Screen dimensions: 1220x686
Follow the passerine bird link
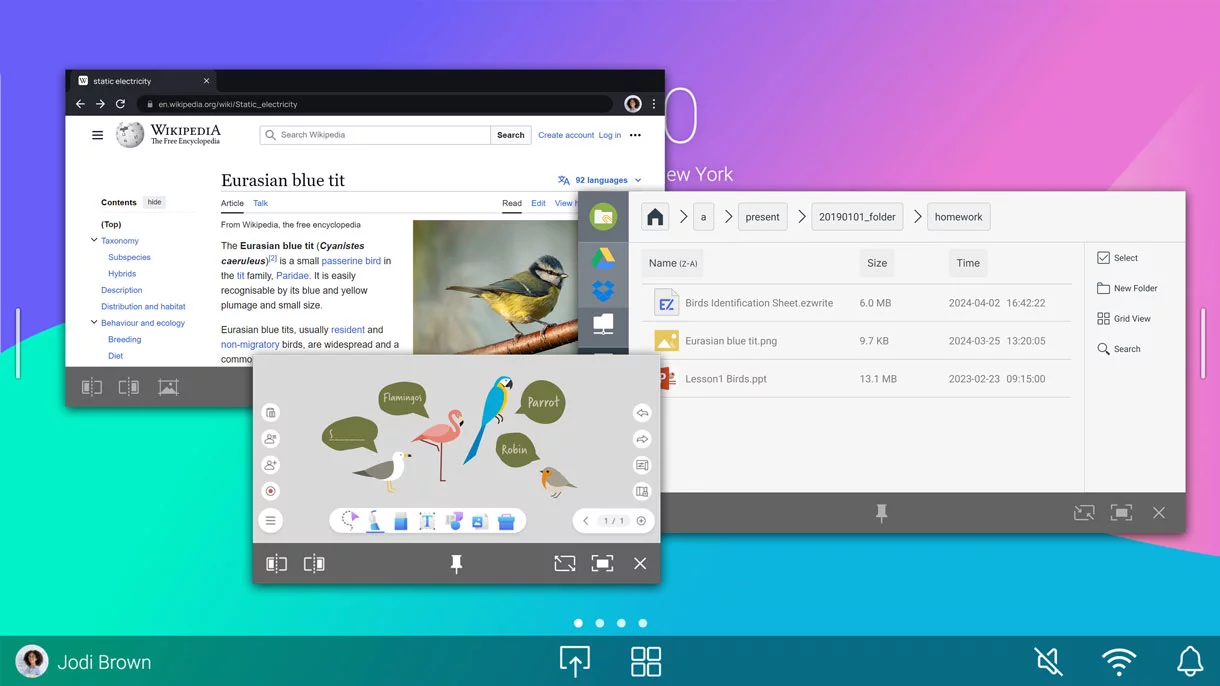[x=351, y=261]
